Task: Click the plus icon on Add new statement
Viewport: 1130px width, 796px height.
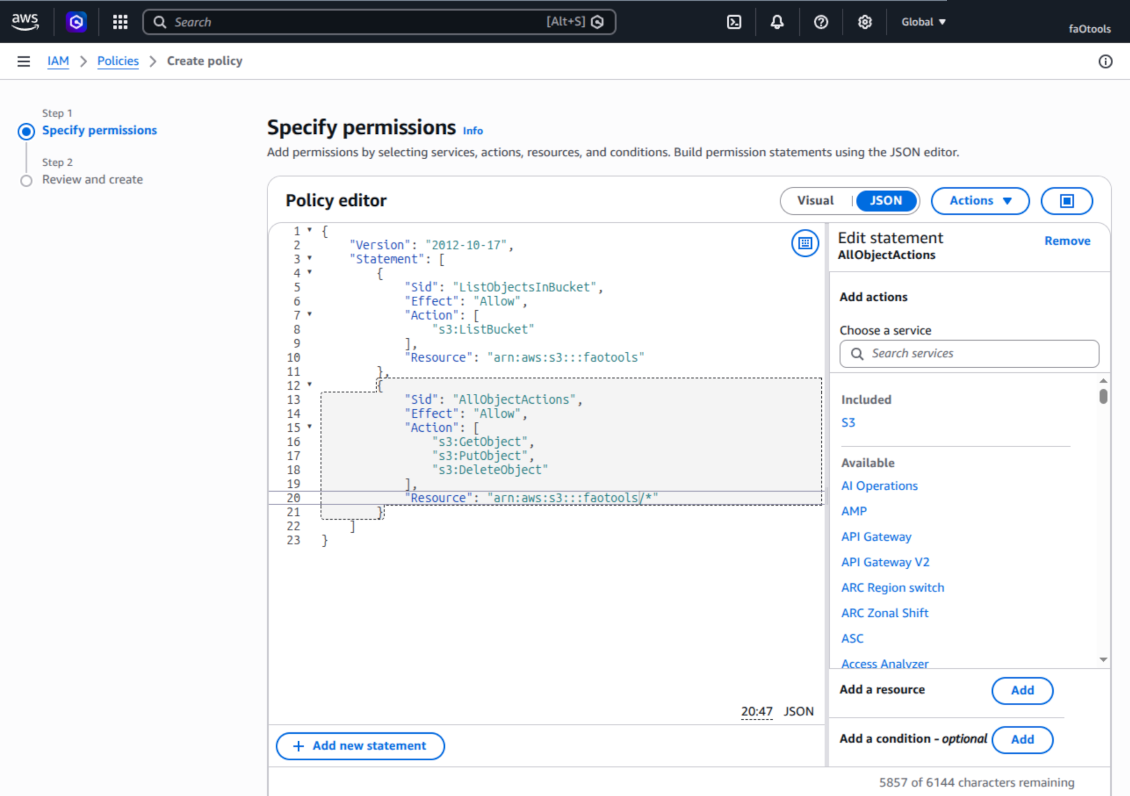Action: [298, 746]
